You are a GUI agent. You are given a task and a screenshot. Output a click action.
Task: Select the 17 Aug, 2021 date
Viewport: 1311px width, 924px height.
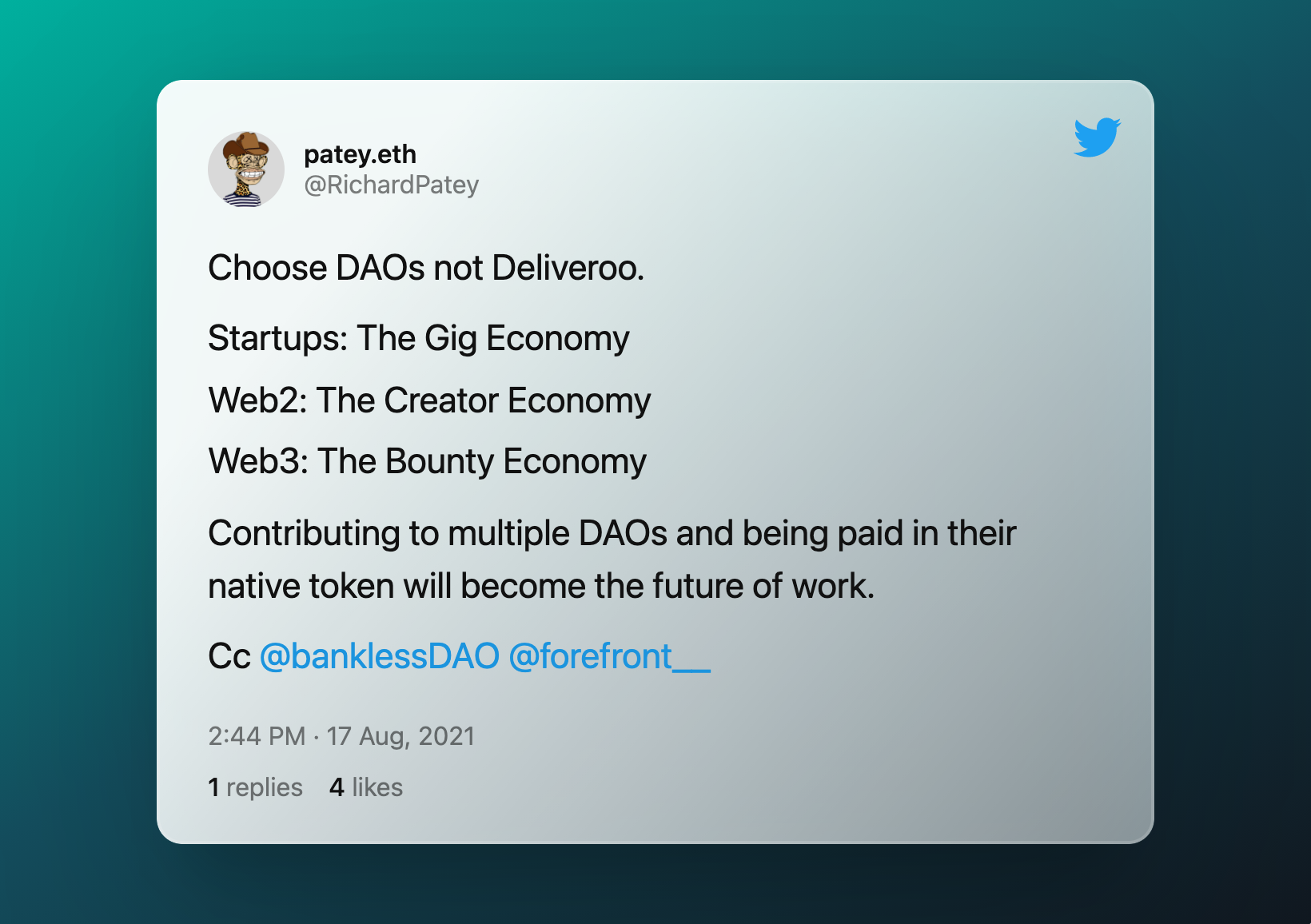point(400,735)
